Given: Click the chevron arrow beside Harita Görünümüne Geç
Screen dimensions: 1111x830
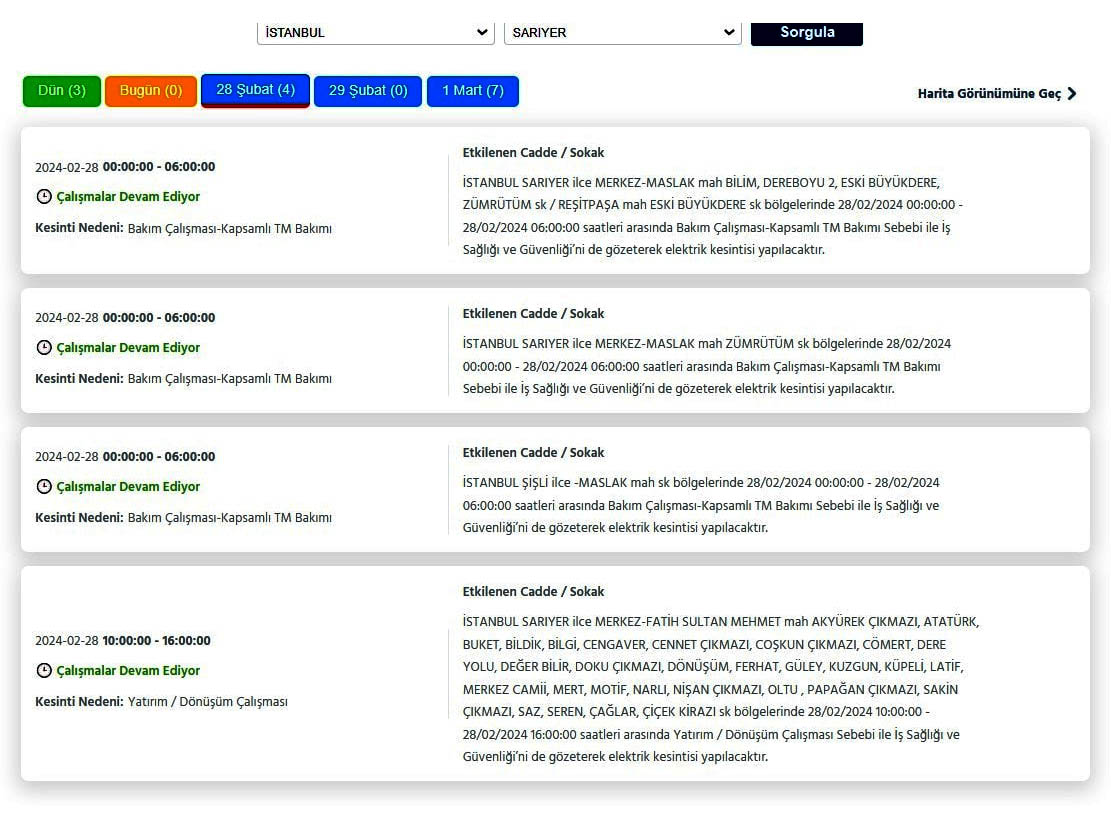Looking at the screenshot, I should point(1072,94).
